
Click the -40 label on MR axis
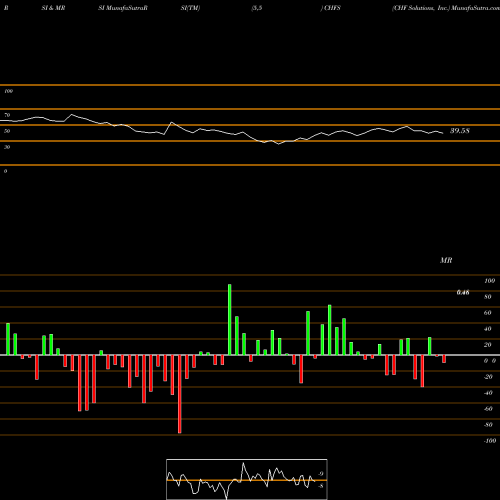tap(488, 393)
